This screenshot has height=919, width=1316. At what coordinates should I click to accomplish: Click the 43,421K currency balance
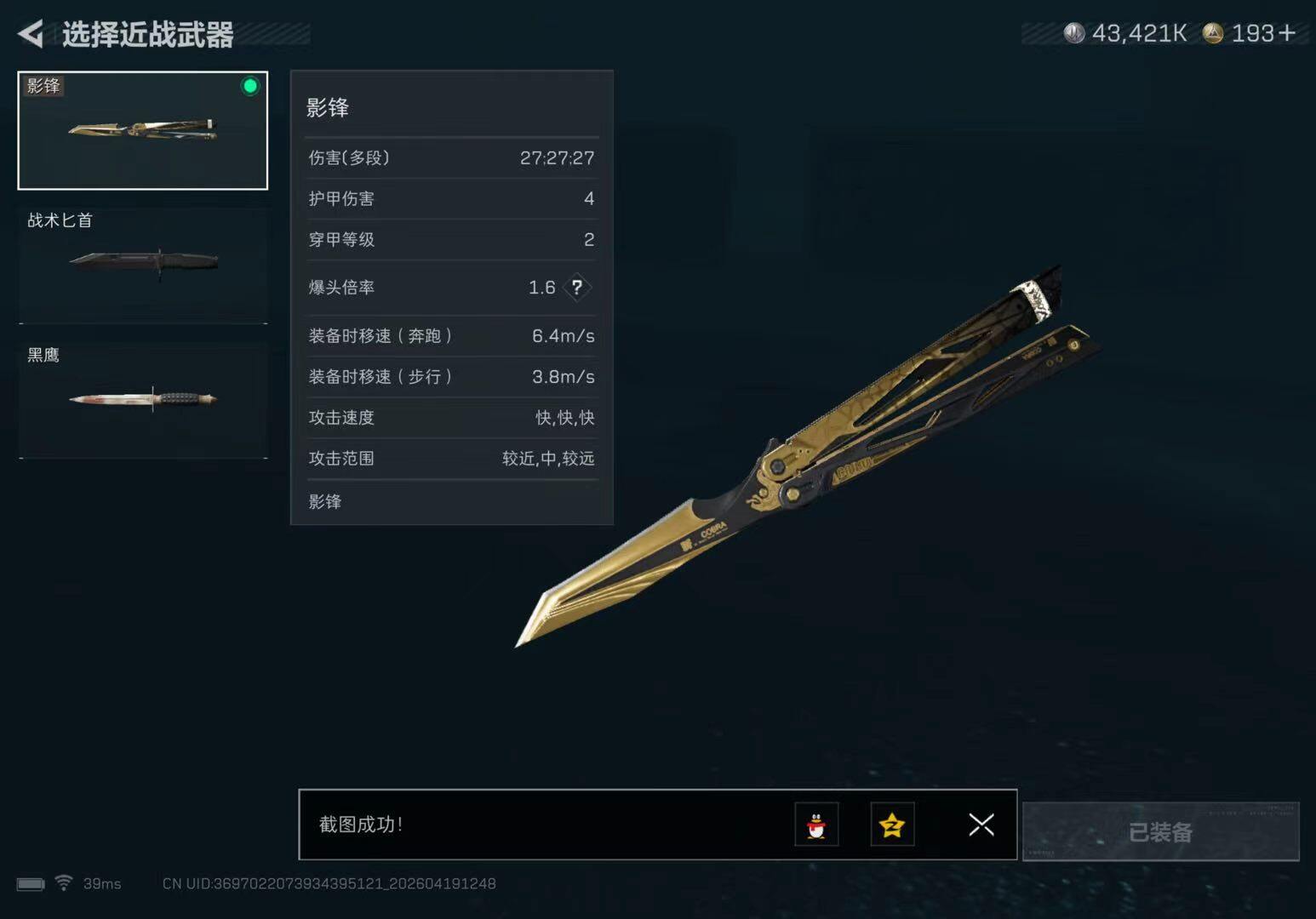[1139, 33]
